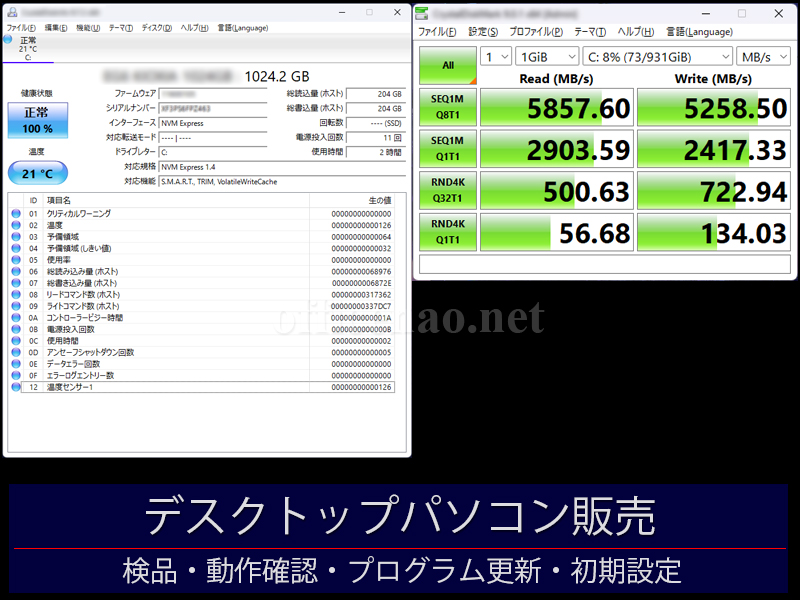The image size is (800, 600).
Task: Click the status orb beside 温度センサー1 row
Action: [x=15, y=387]
